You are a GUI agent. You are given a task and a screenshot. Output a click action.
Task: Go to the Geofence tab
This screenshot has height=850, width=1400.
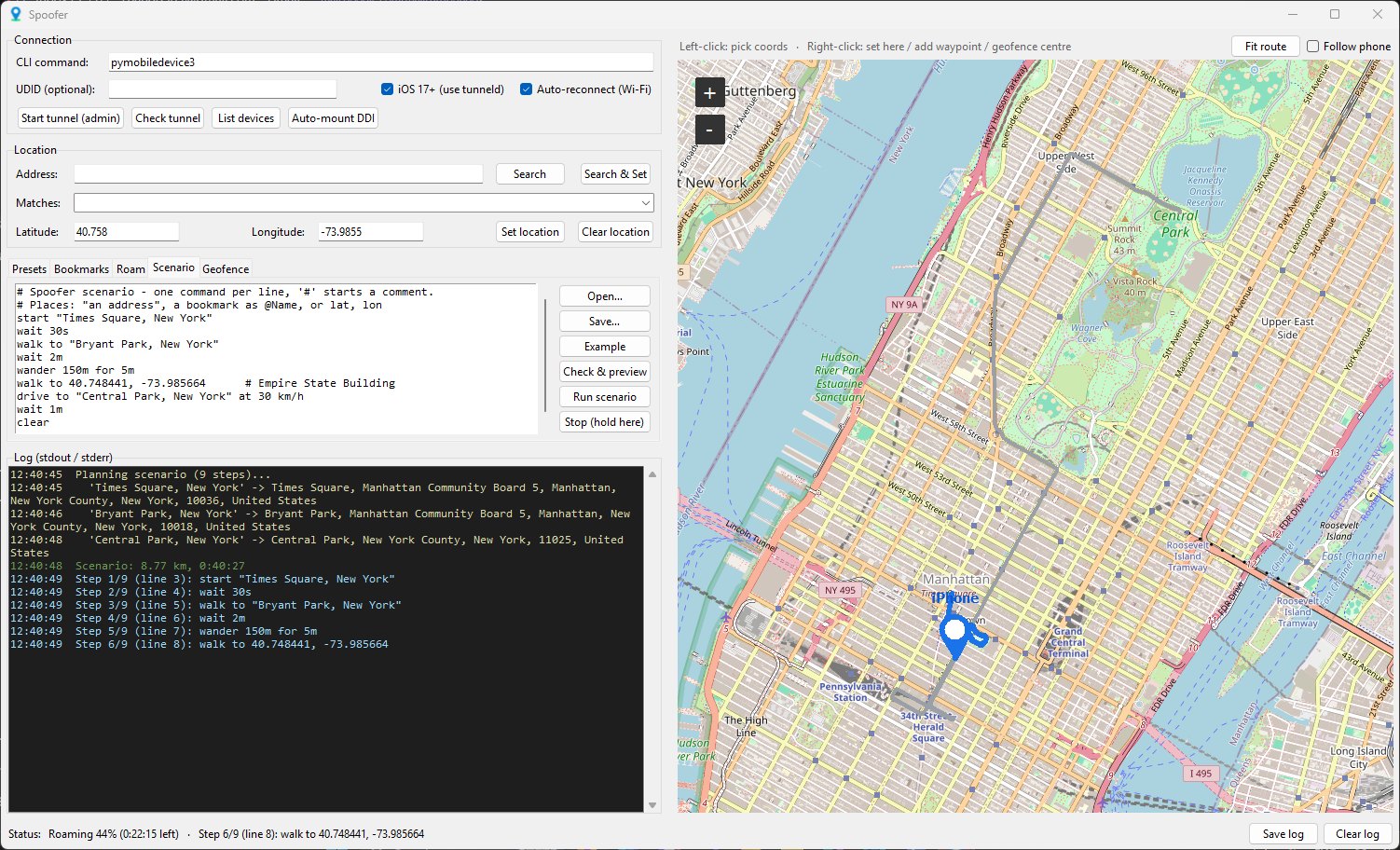click(226, 269)
